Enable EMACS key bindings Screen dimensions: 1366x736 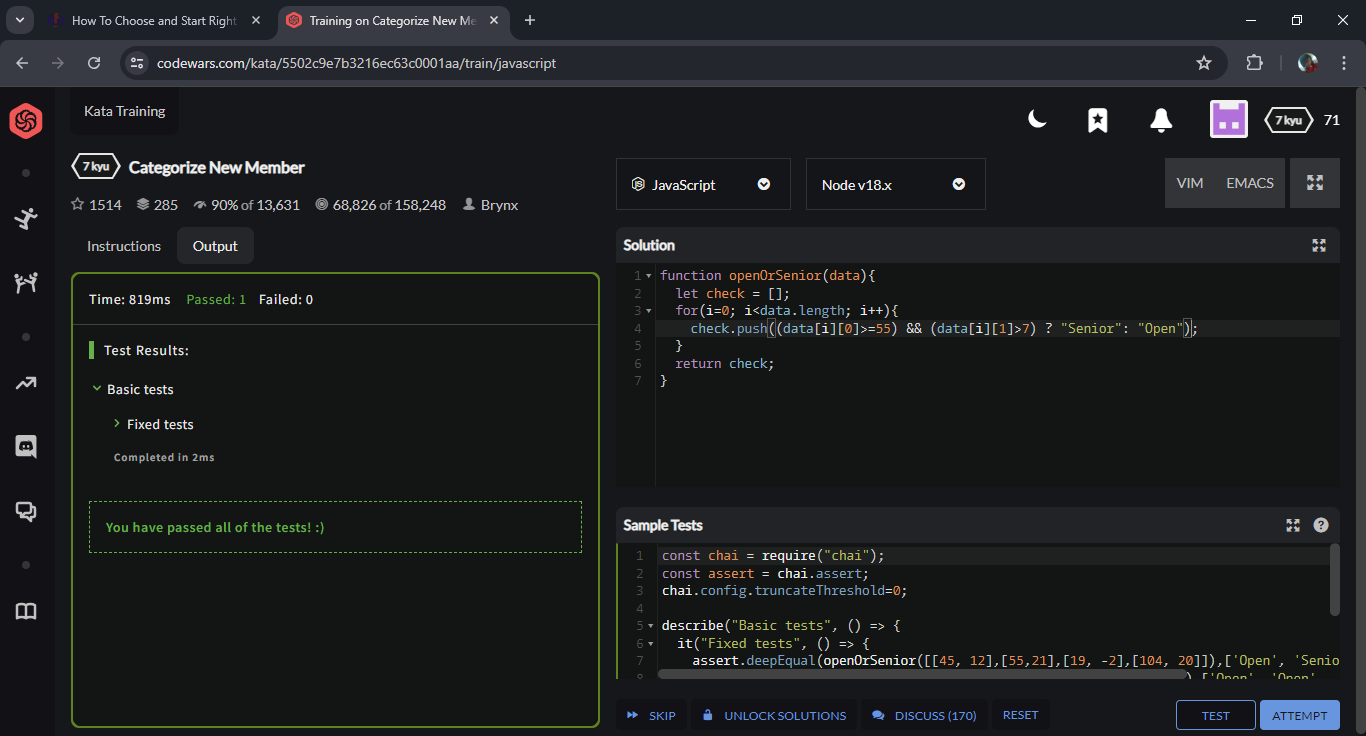1250,183
